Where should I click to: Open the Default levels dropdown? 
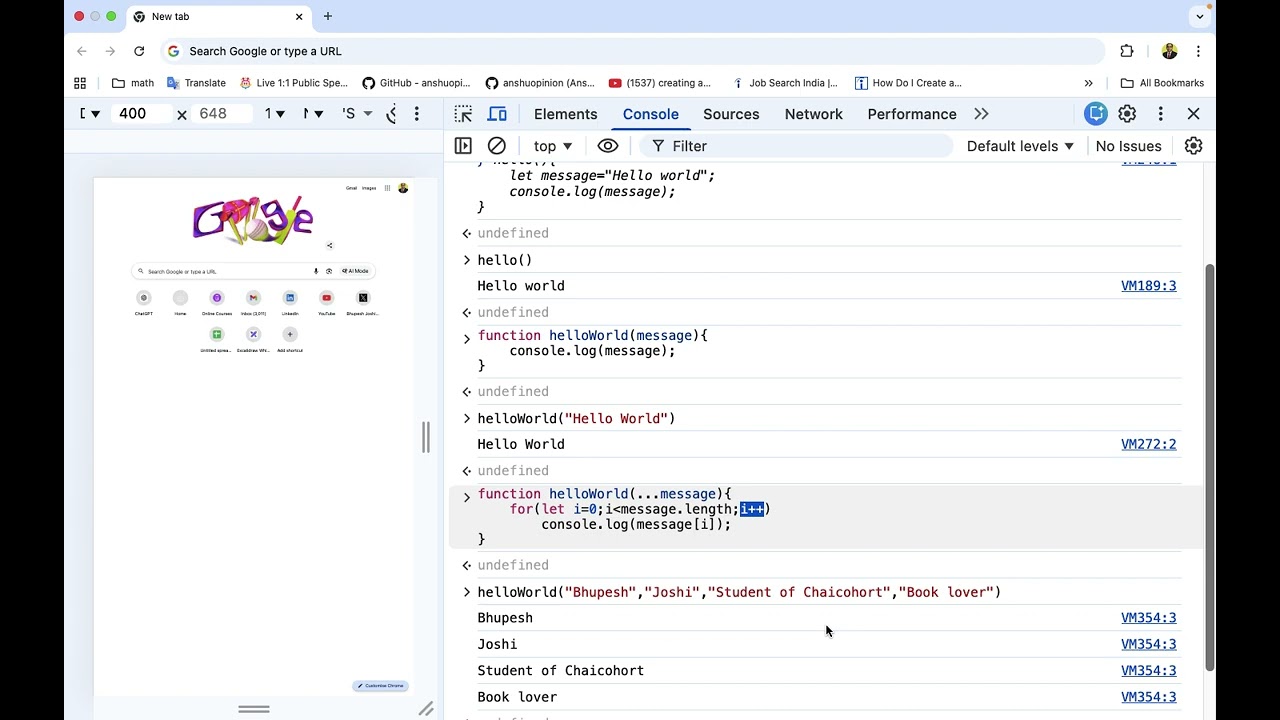point(1020,146)
